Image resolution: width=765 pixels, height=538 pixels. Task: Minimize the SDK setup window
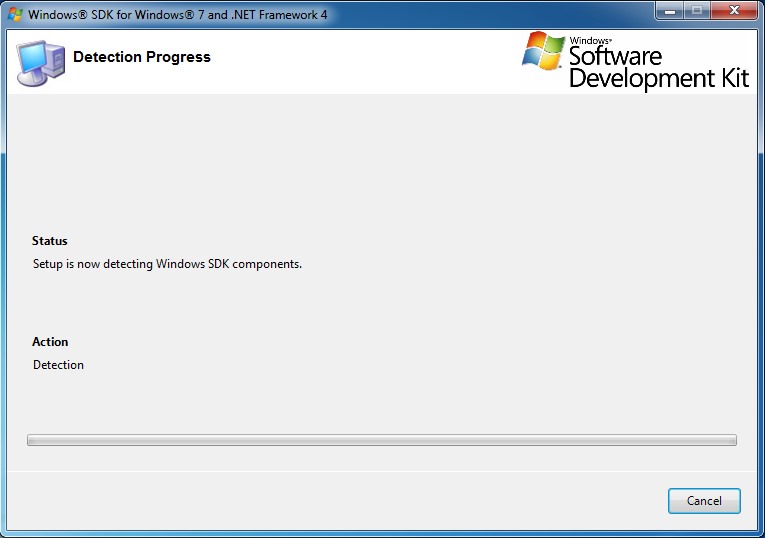pyautogui.click(x=670, y=10)
